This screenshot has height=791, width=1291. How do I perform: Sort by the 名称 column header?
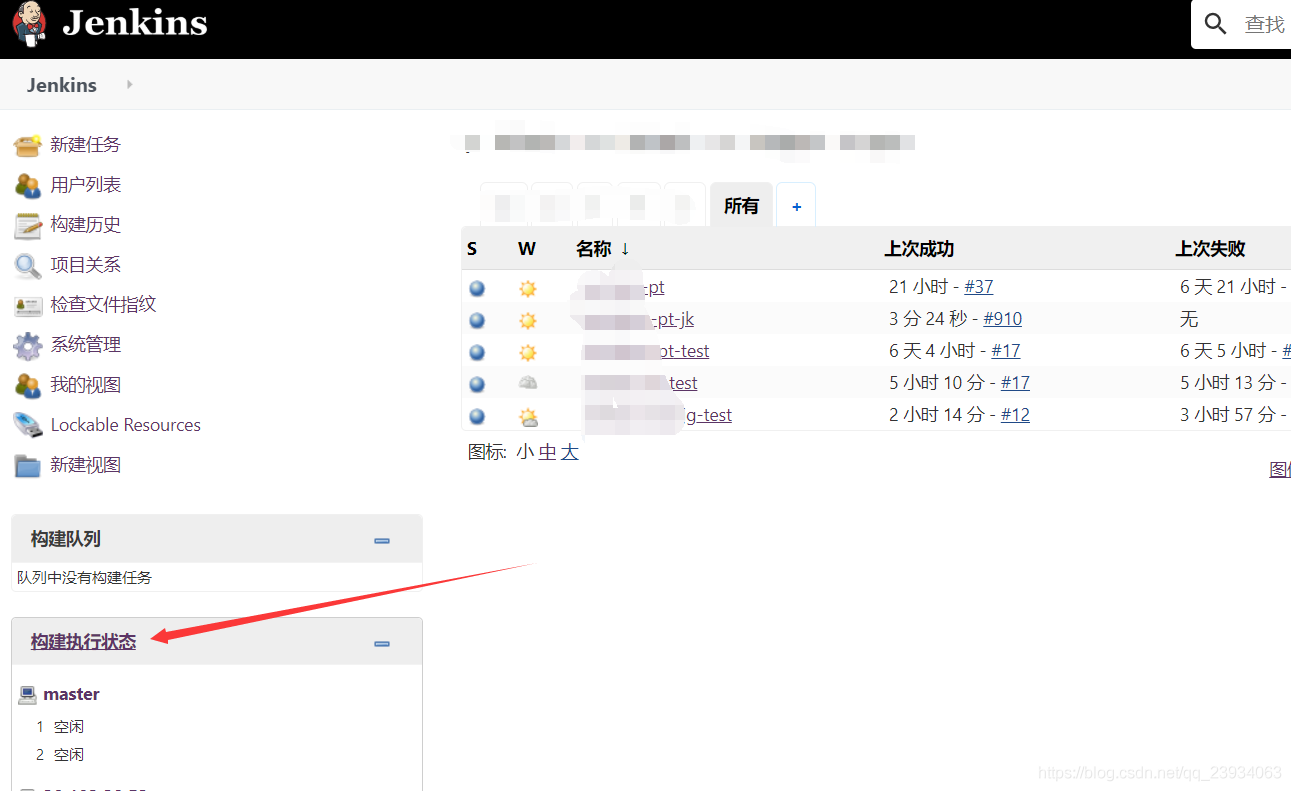point(603,249)
